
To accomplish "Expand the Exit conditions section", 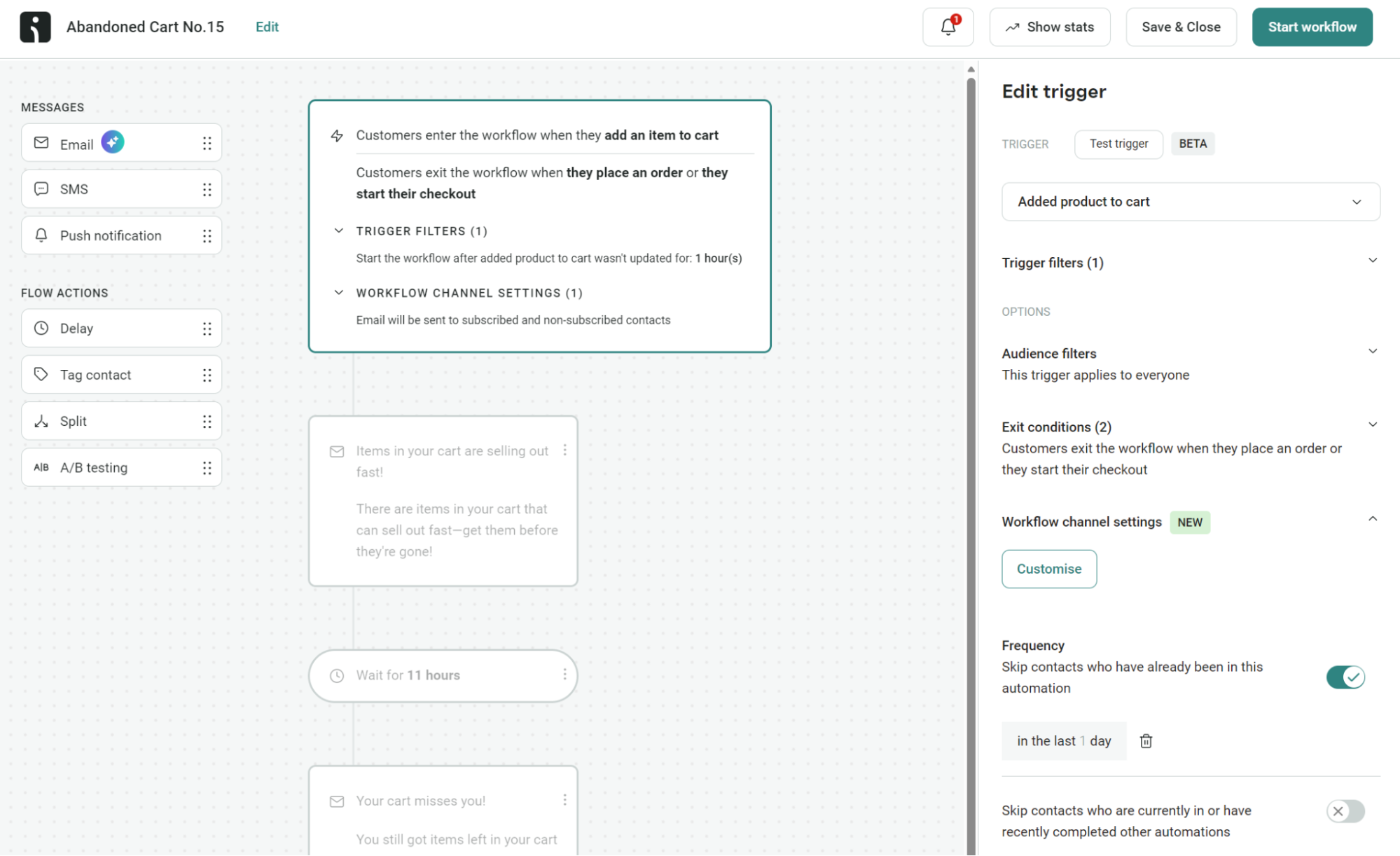I will pos(1372,424).
